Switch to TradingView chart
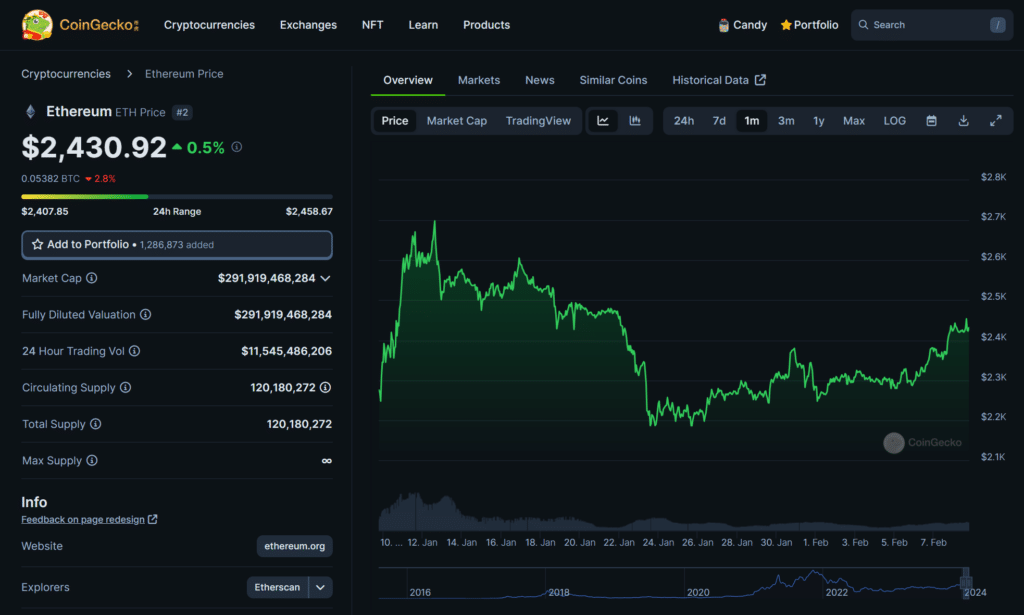The image size is (1024, 615). click(538, 121)
